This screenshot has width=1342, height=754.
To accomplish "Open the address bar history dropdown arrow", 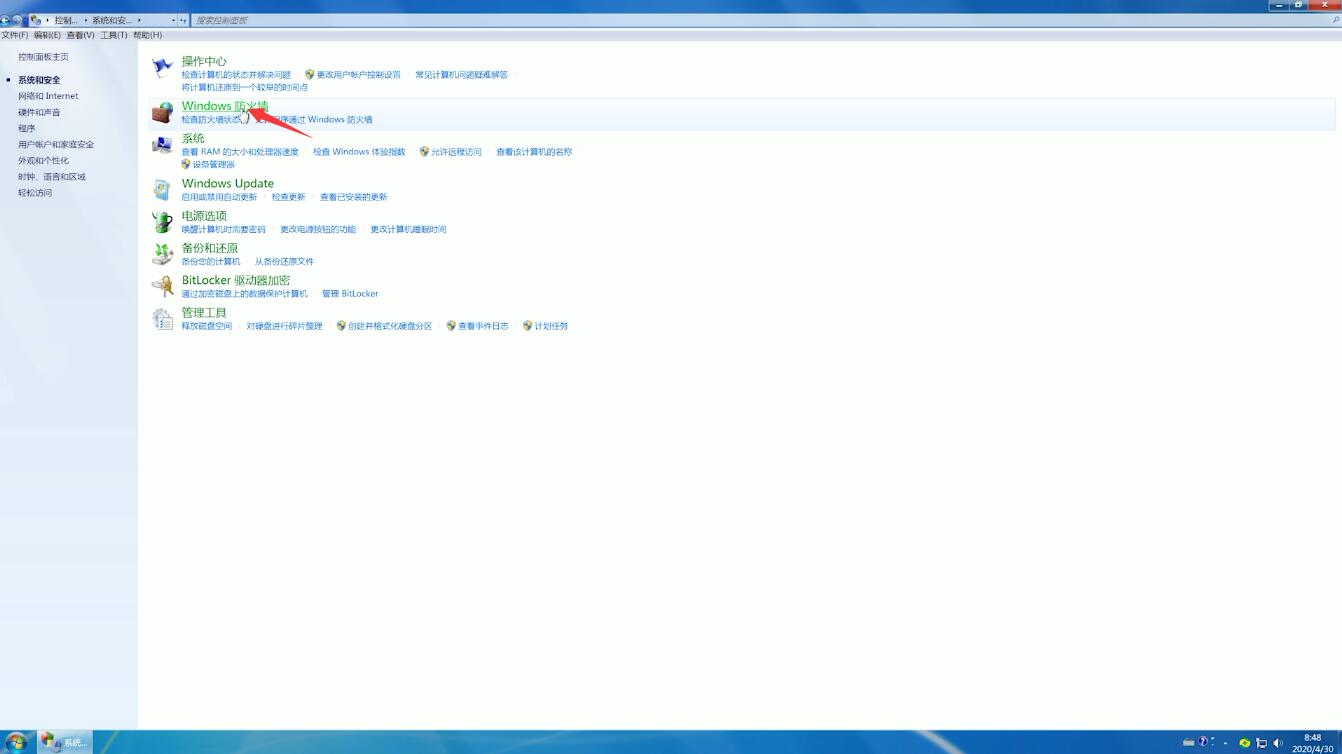I will [173, 20].
